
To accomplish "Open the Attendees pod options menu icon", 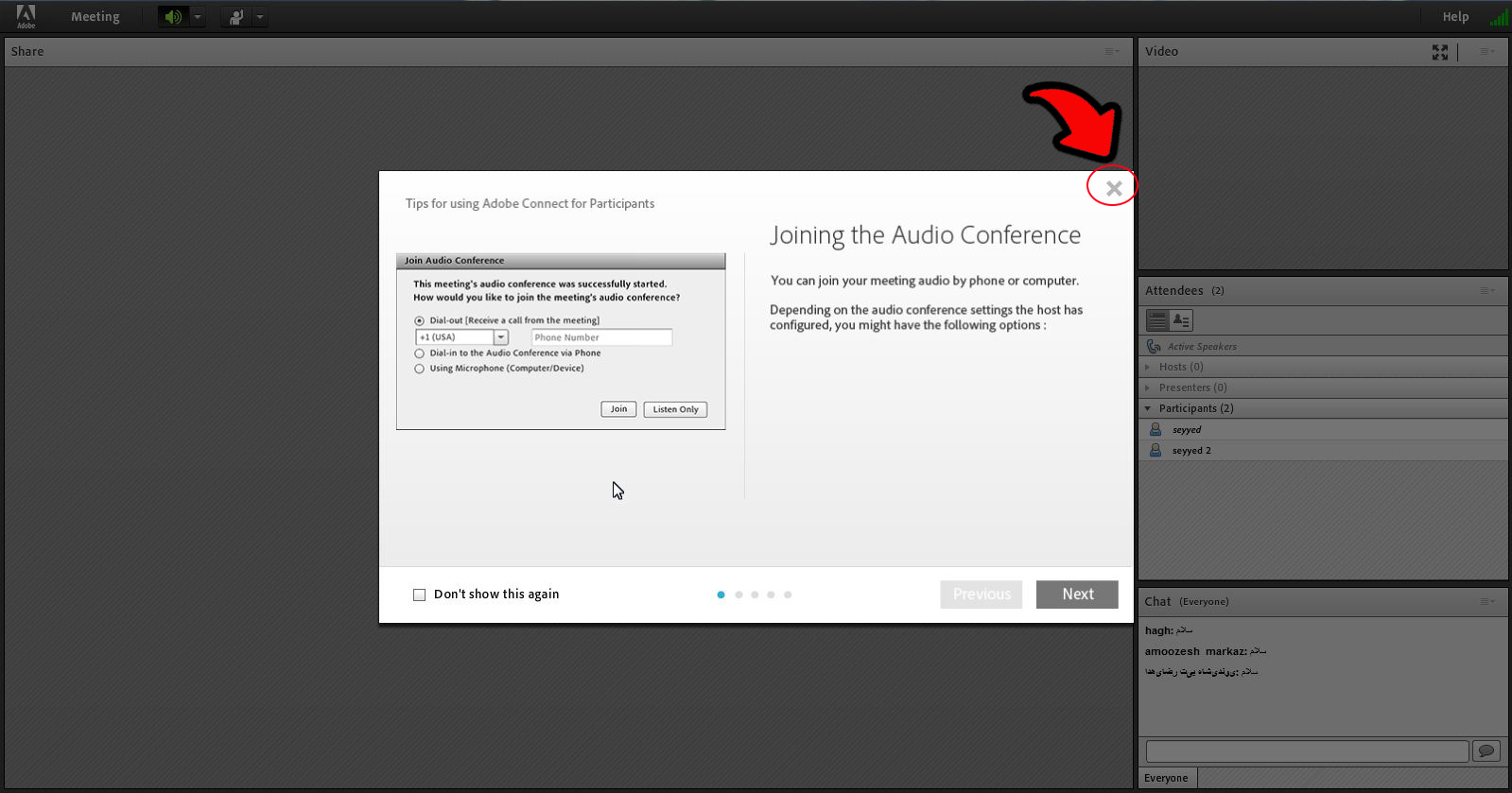I will pyautogui.click(x=1487, y=291).
